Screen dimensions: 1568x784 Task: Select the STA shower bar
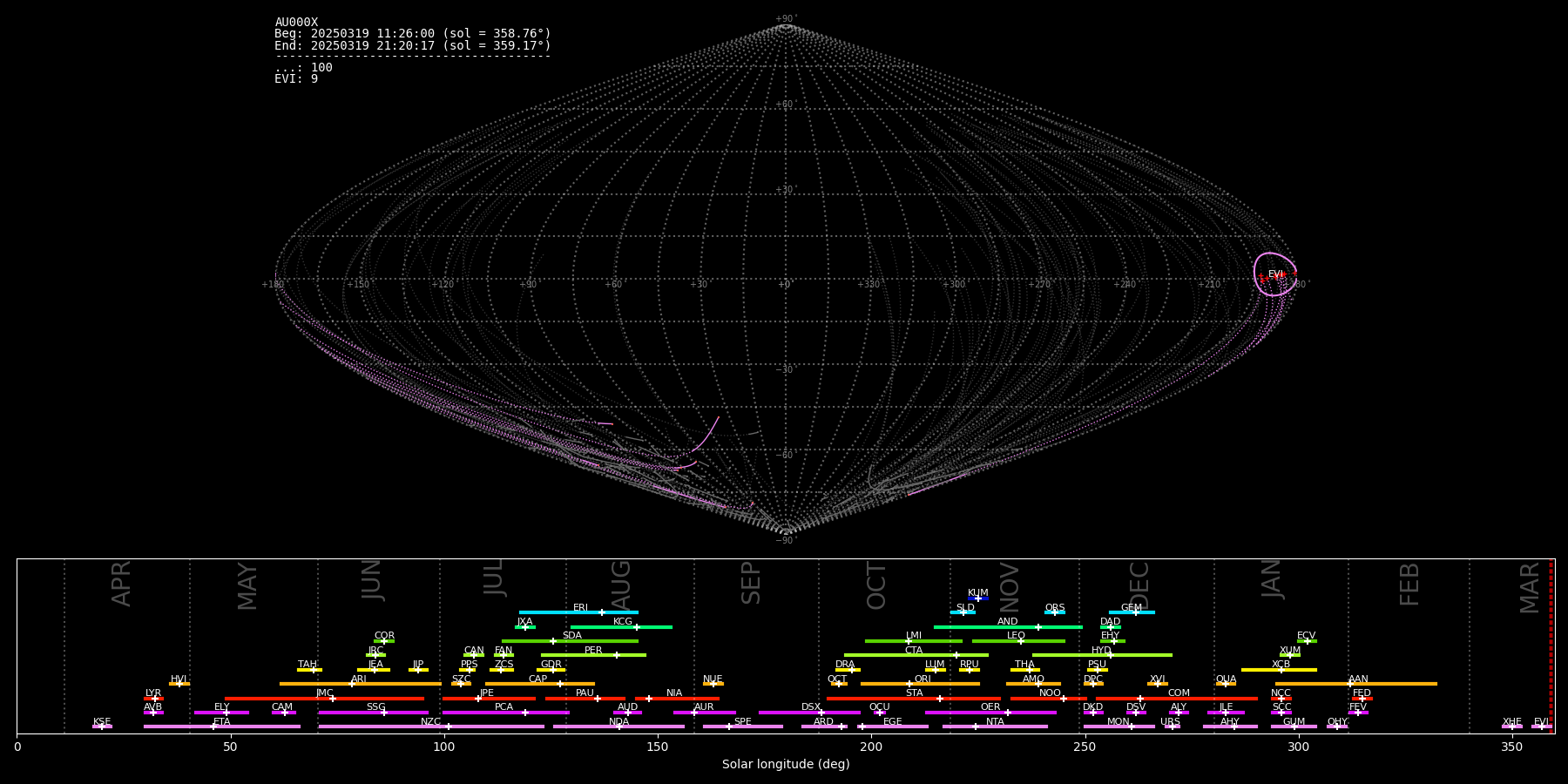tap(914, 699)
